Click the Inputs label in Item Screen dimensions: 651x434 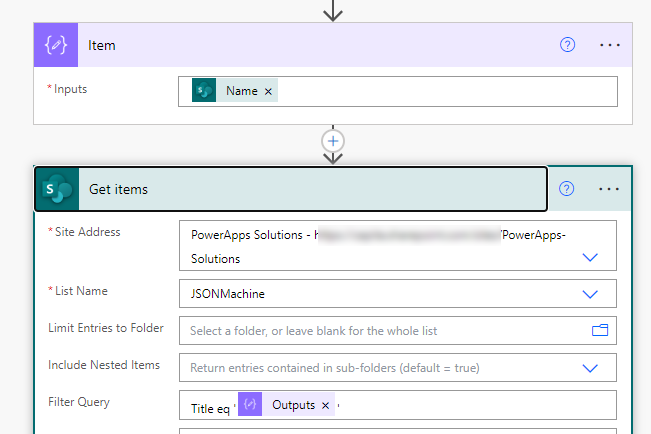(x=71, y=89)
